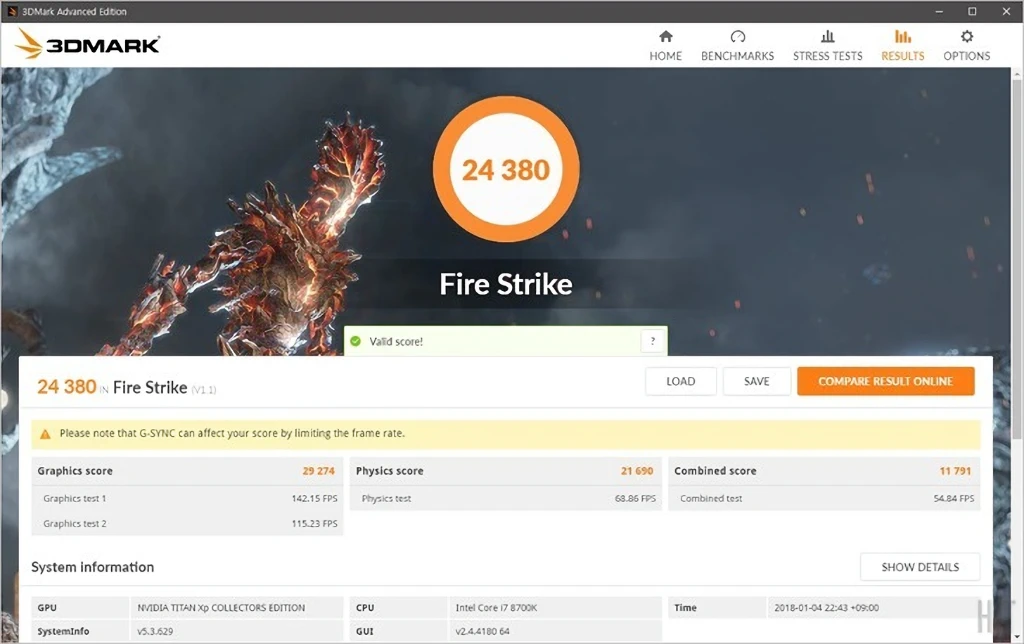Open the HOME tab
This screenshot has width=1024, height=644.
point(665,46)
